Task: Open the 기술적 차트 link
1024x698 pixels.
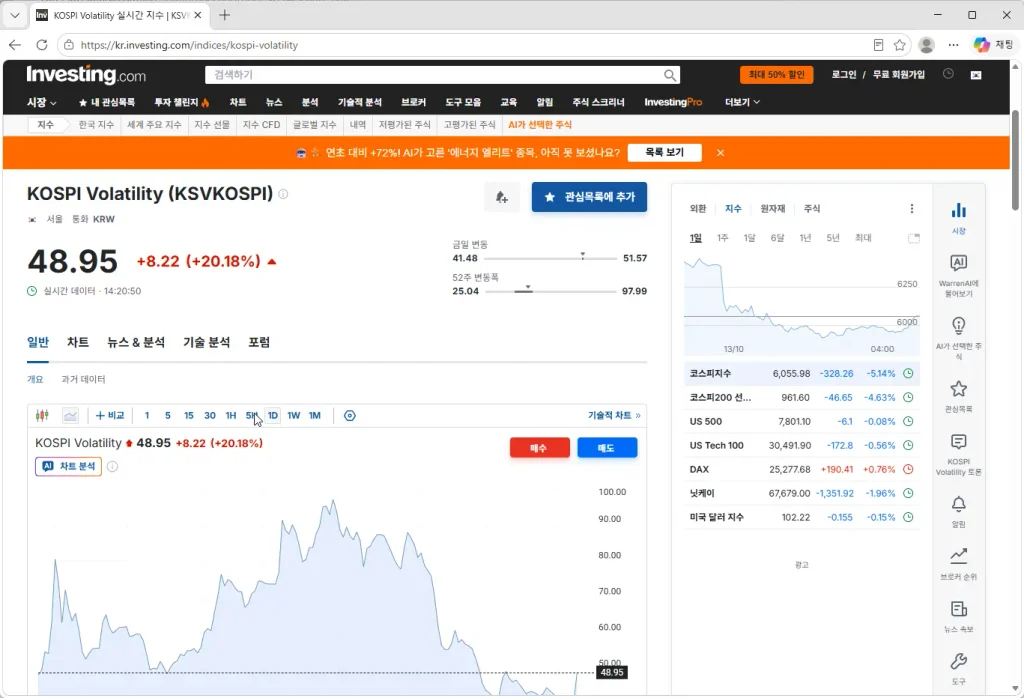Action: click(x=614, y=415)
